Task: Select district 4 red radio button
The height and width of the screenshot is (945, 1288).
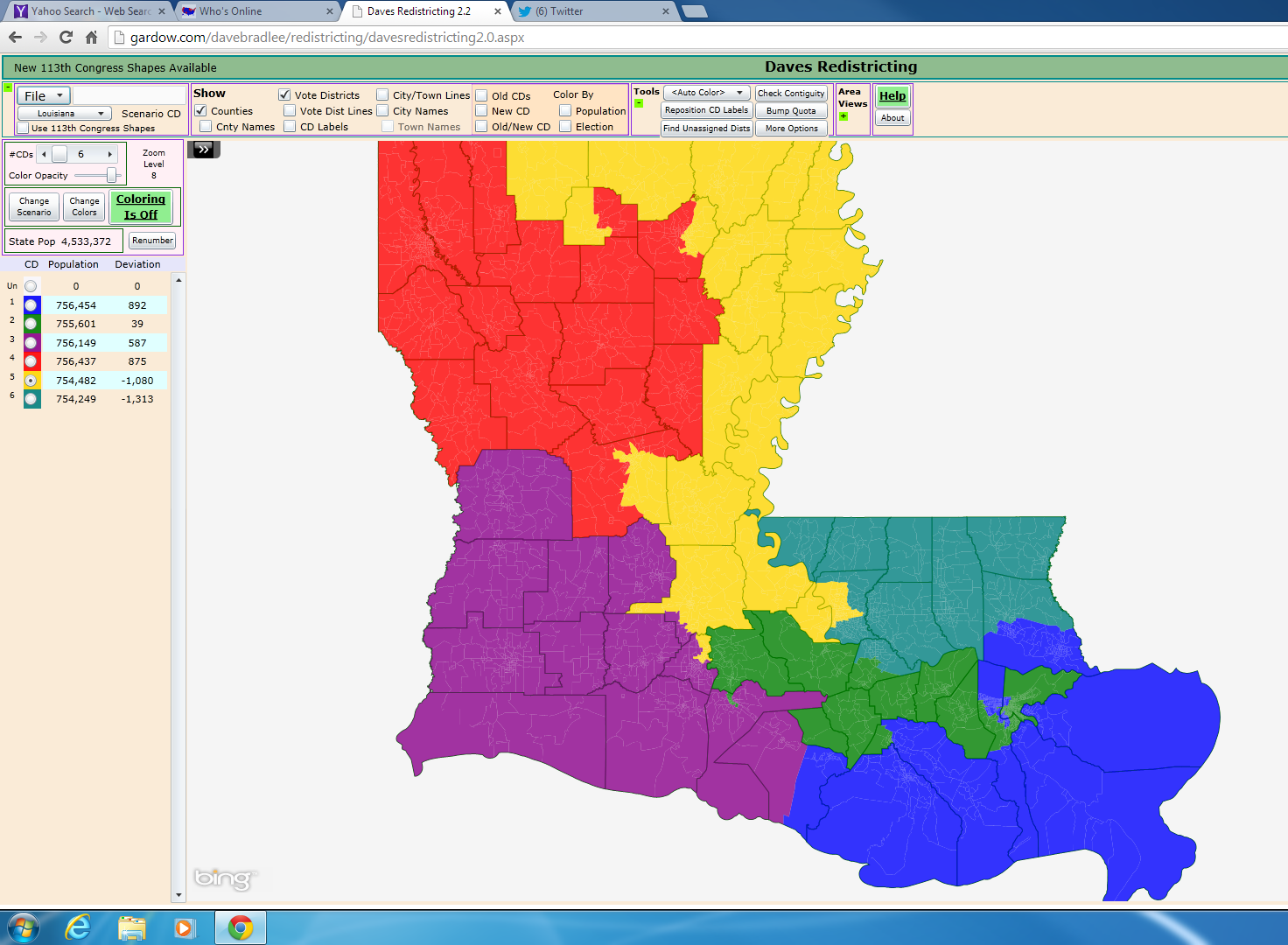Action: (31, 361)
